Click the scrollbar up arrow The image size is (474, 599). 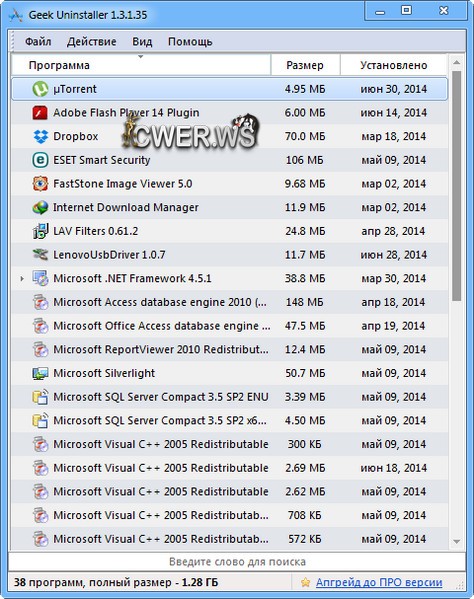pyautogui.click(x=456, y=62)
